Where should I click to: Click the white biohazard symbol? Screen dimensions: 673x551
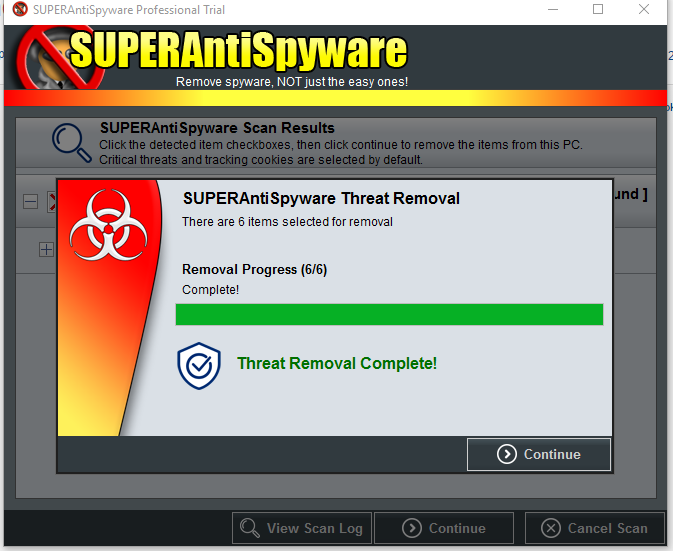pyautogui.click(x=109, y=225)
